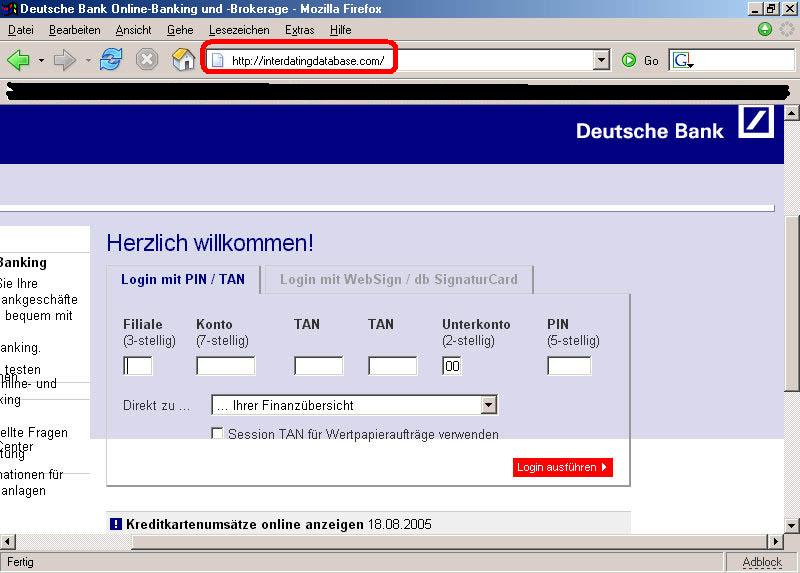800x573 pixels.
Task: Click the second TAN input field
Action: [x=392, y=366]
